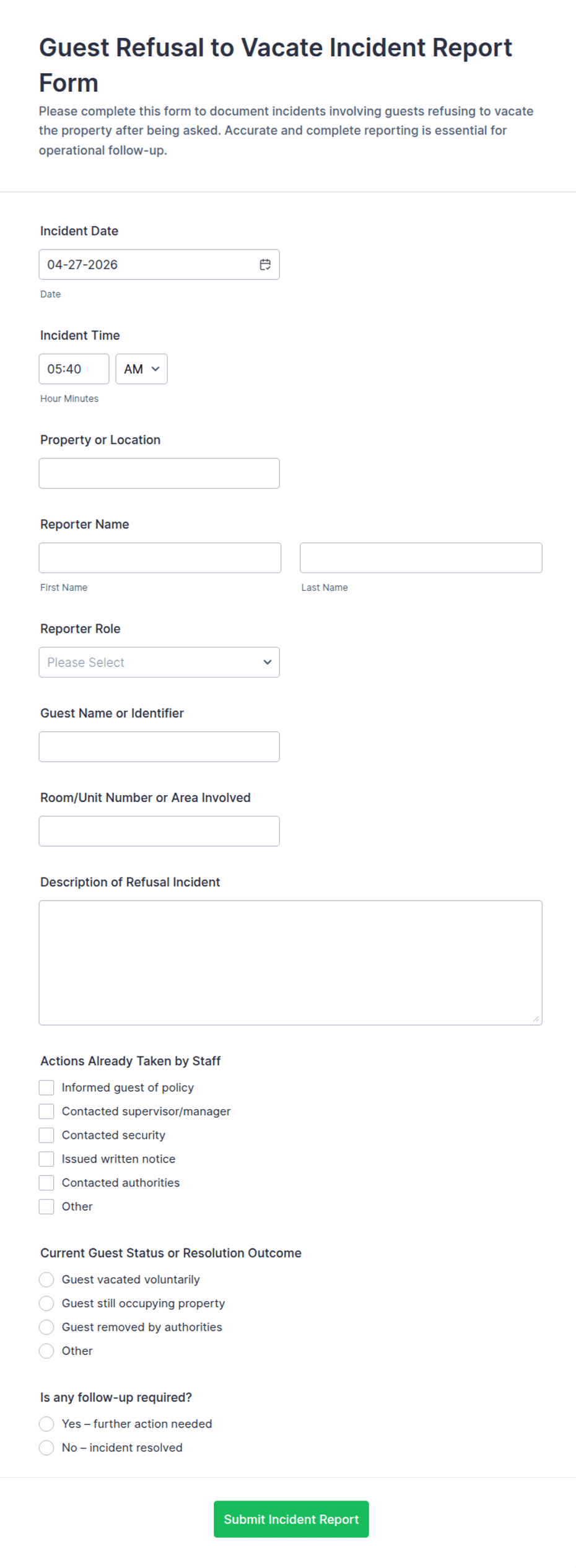Check the Informed guest of policy checkbox
Screen dimensions: 576x1568
click(46, 1087)
